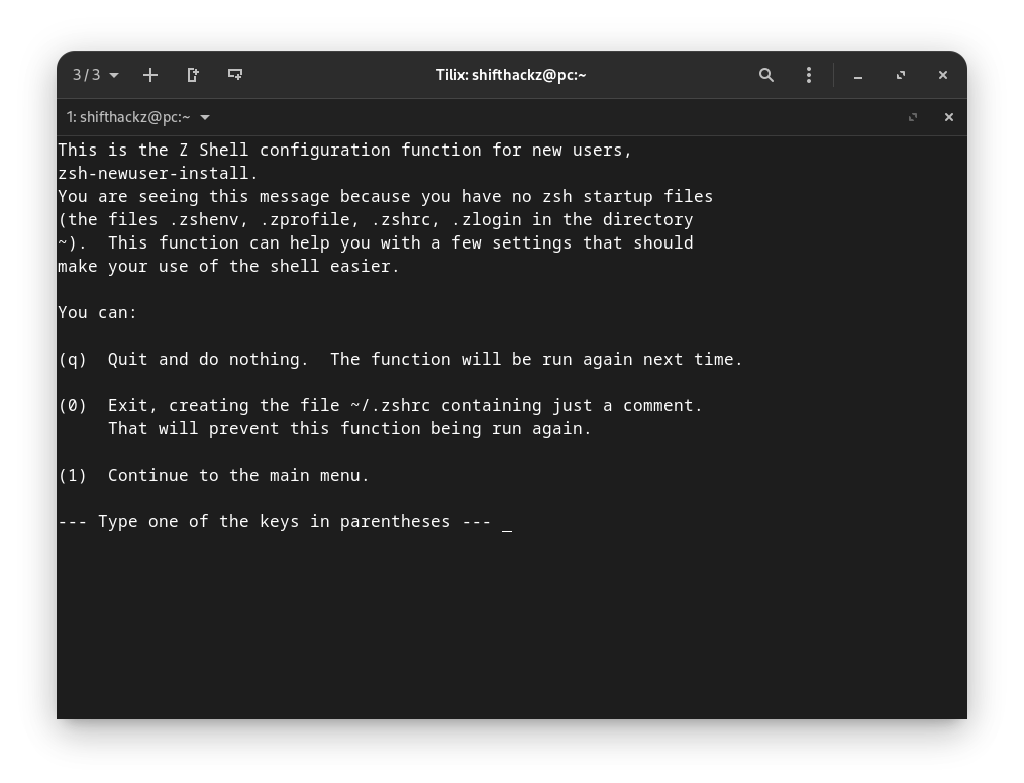1024x783 pixels.
Task: Restore the Tilix window size
Action: (x=900, y=75)
